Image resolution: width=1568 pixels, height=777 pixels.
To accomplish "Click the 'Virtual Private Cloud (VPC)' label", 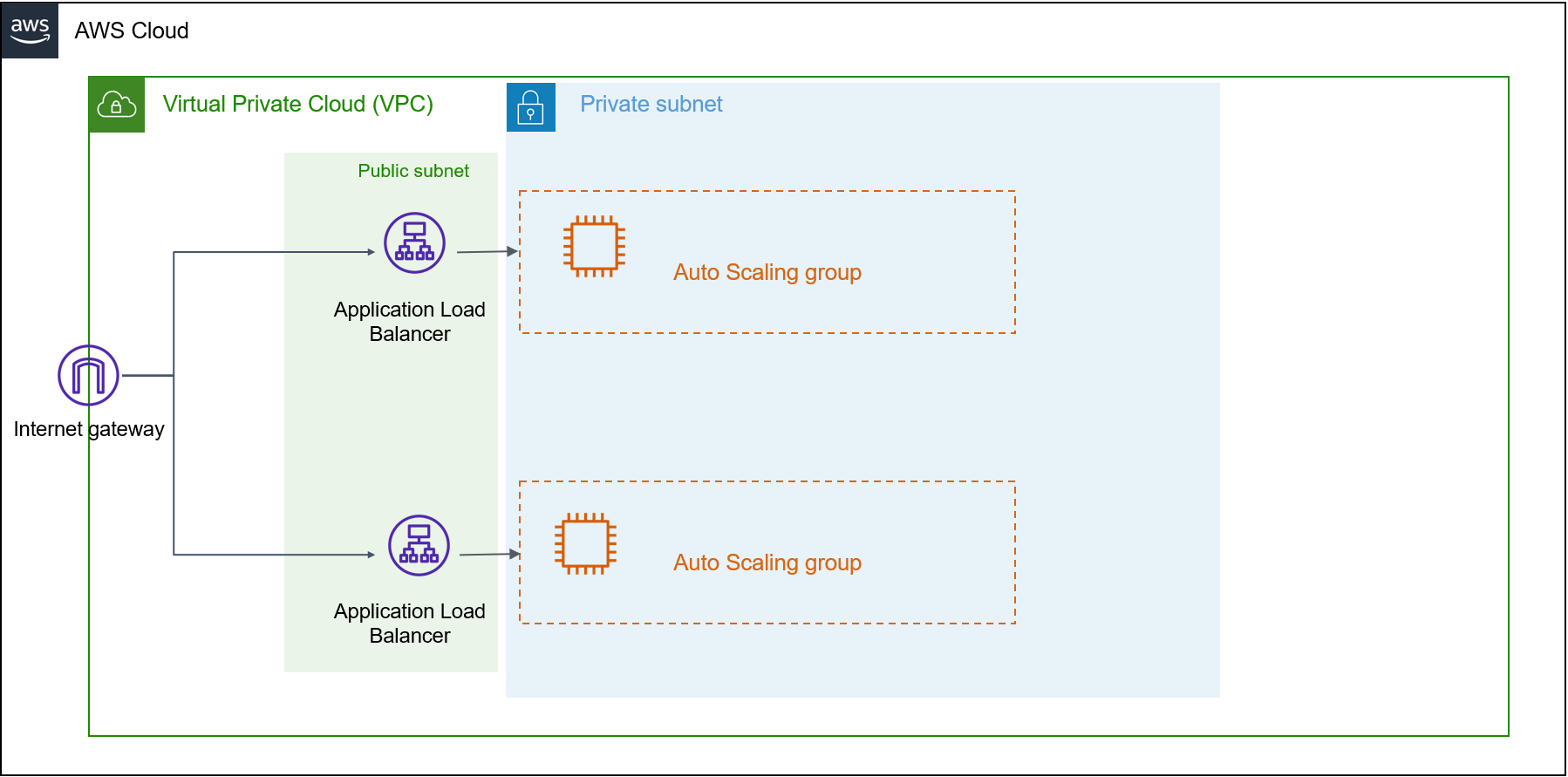I will coord(298,104).
